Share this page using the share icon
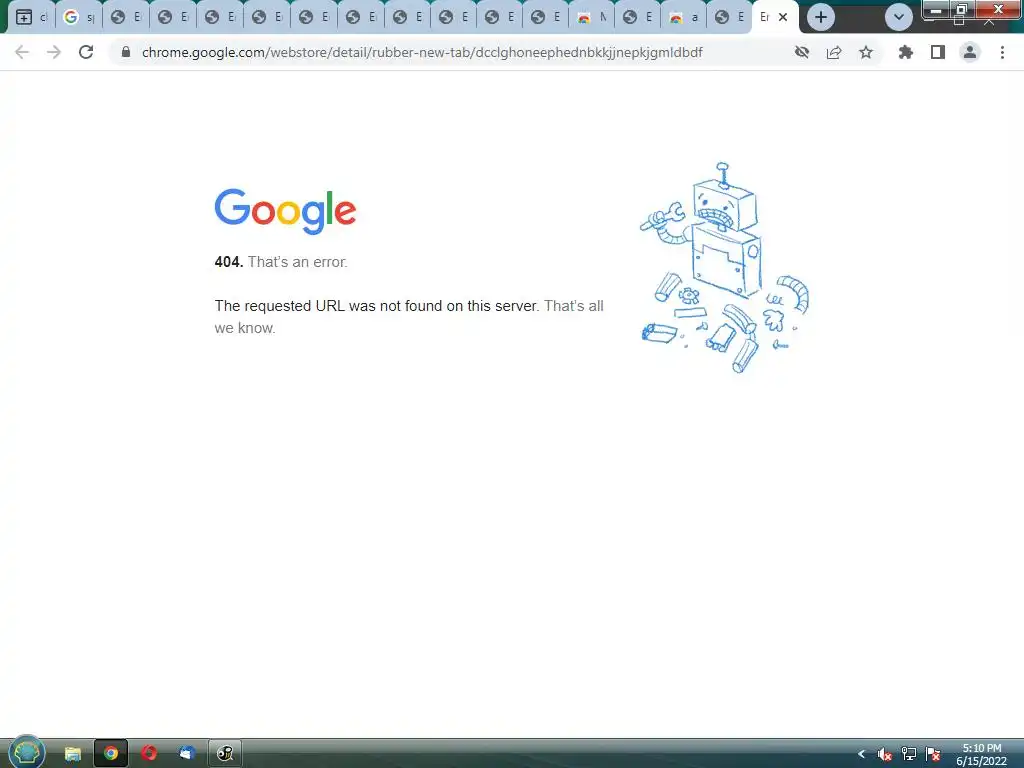The width and height of the screenshot is (1024, 768). tap(834, 52)
